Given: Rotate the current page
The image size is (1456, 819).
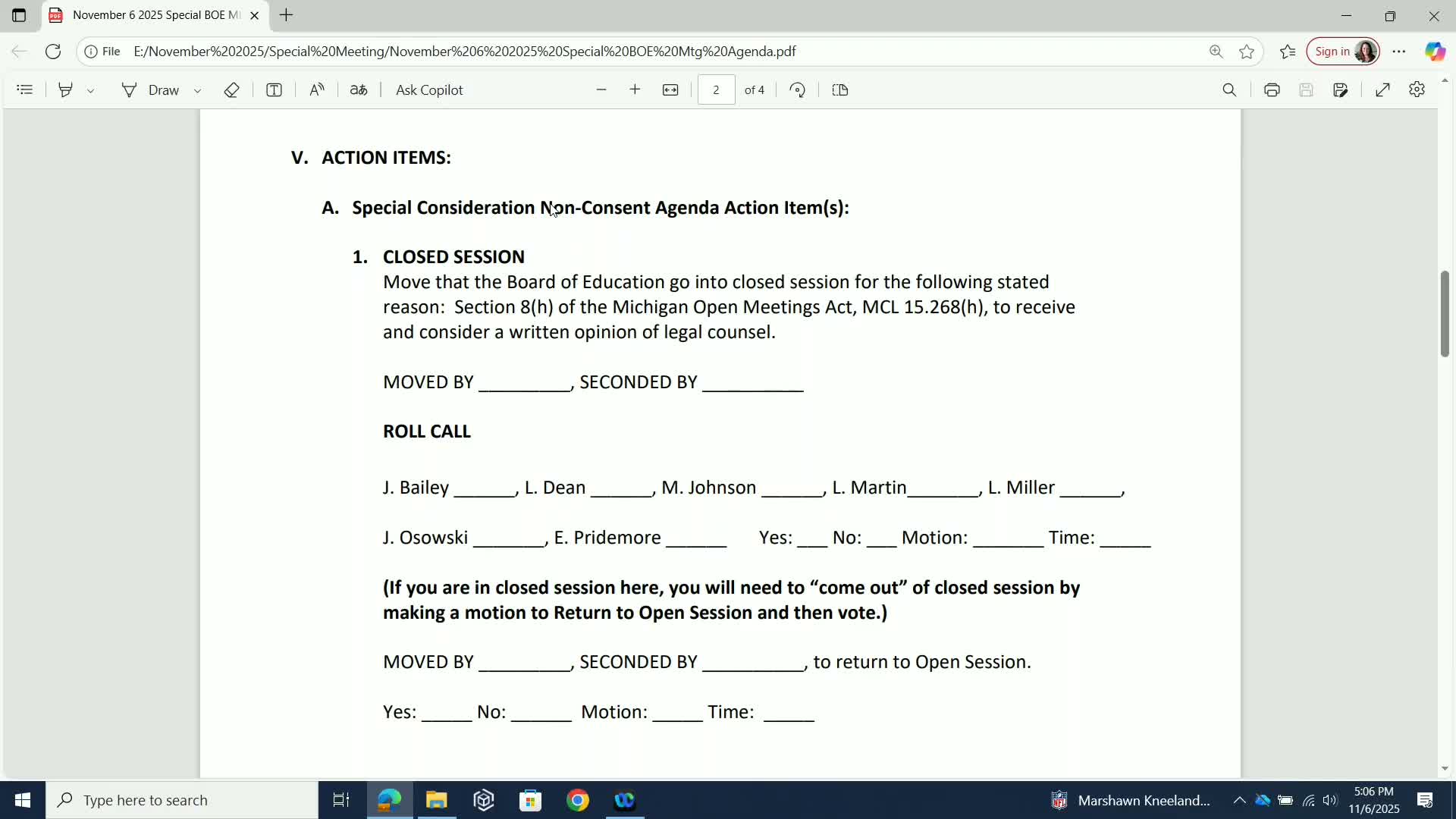Looking at the screenshot, I should [x=797, y=89].
